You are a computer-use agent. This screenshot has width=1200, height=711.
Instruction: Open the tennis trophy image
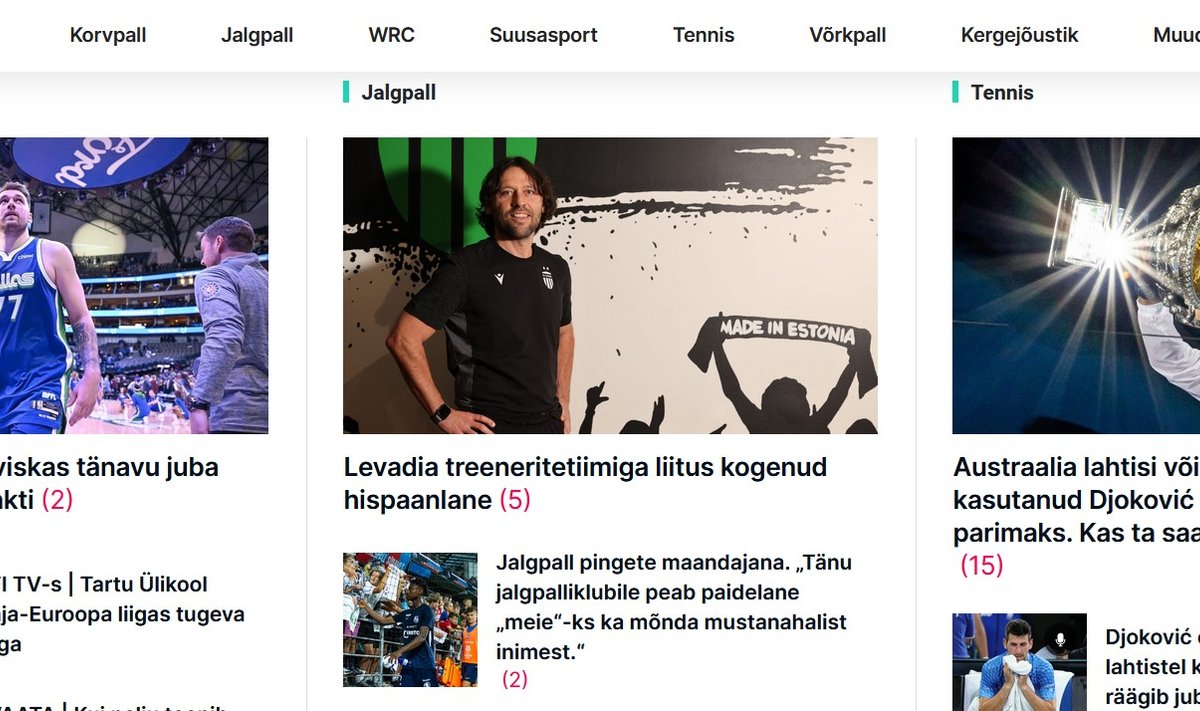click(1076, 285)
